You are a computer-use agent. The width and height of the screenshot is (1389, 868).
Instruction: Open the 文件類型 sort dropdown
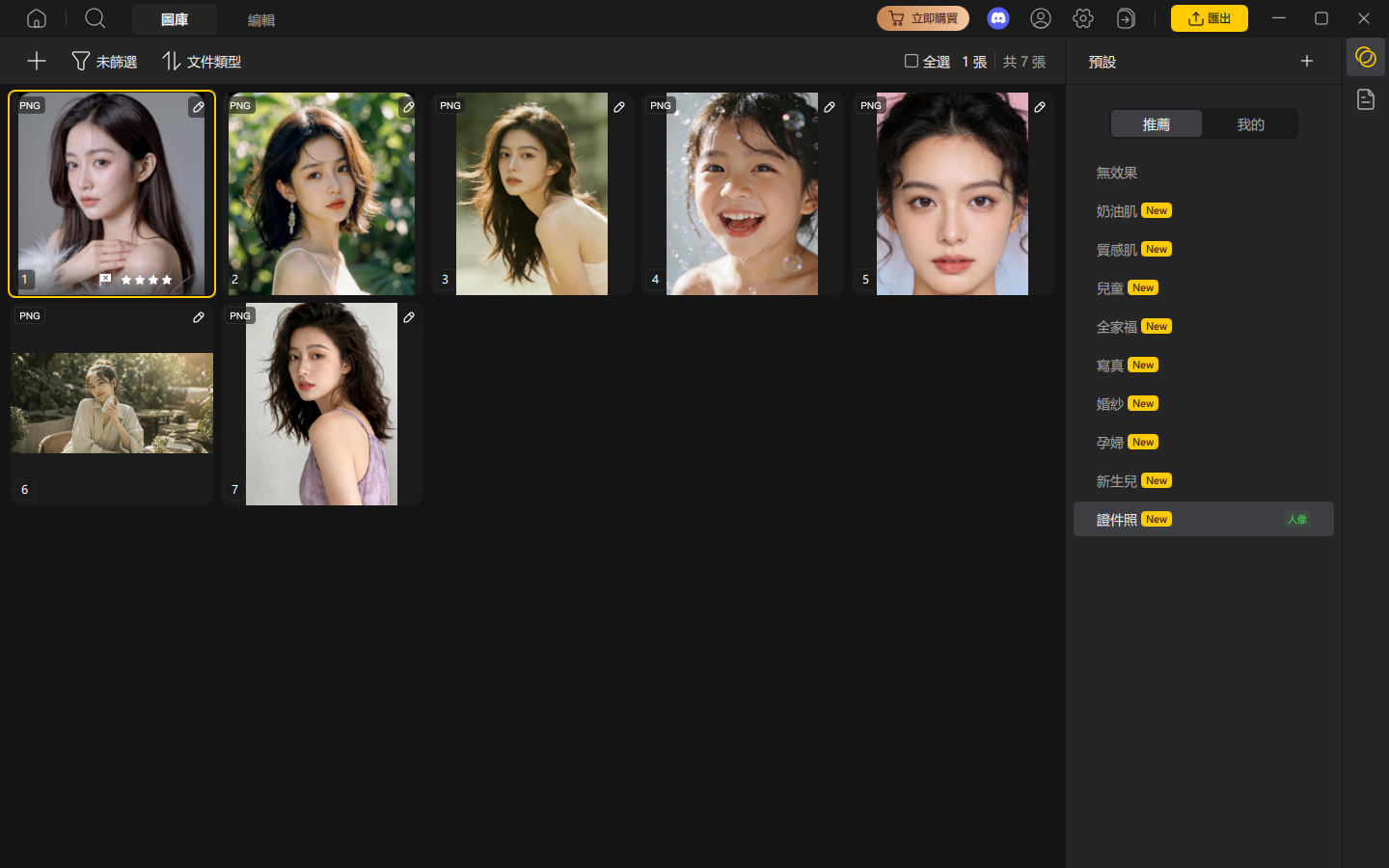(x=201, y=61)
